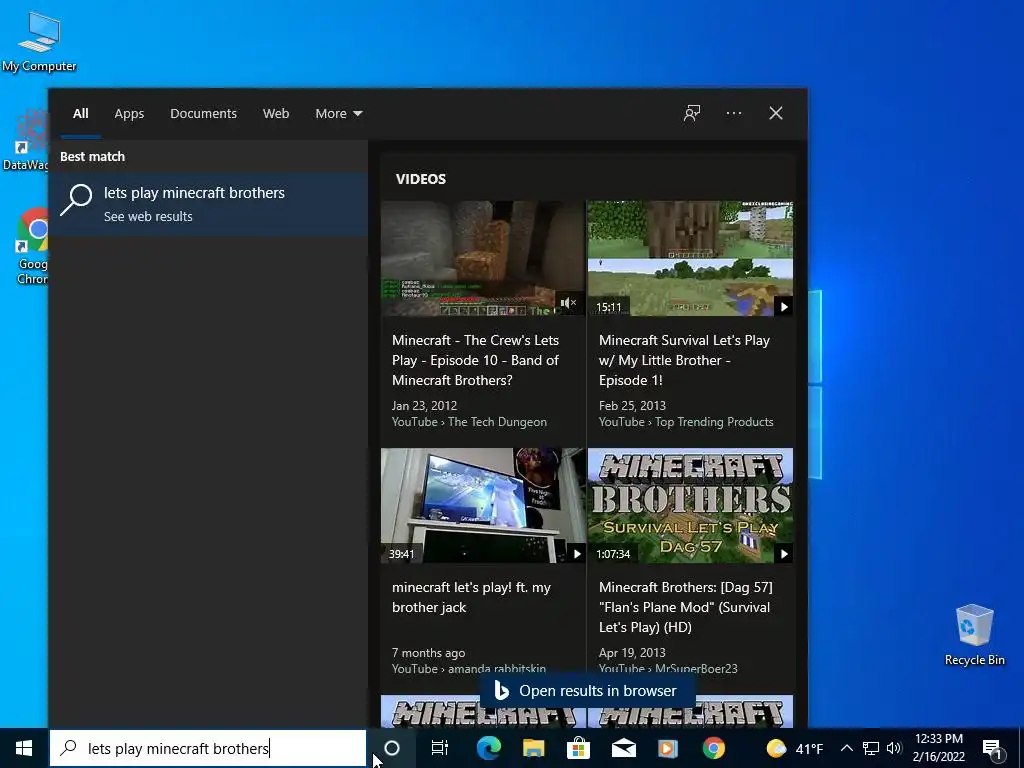Click the magnifier icon in taskbar search box
1024x768 pixels.
(x=68, y=748)
